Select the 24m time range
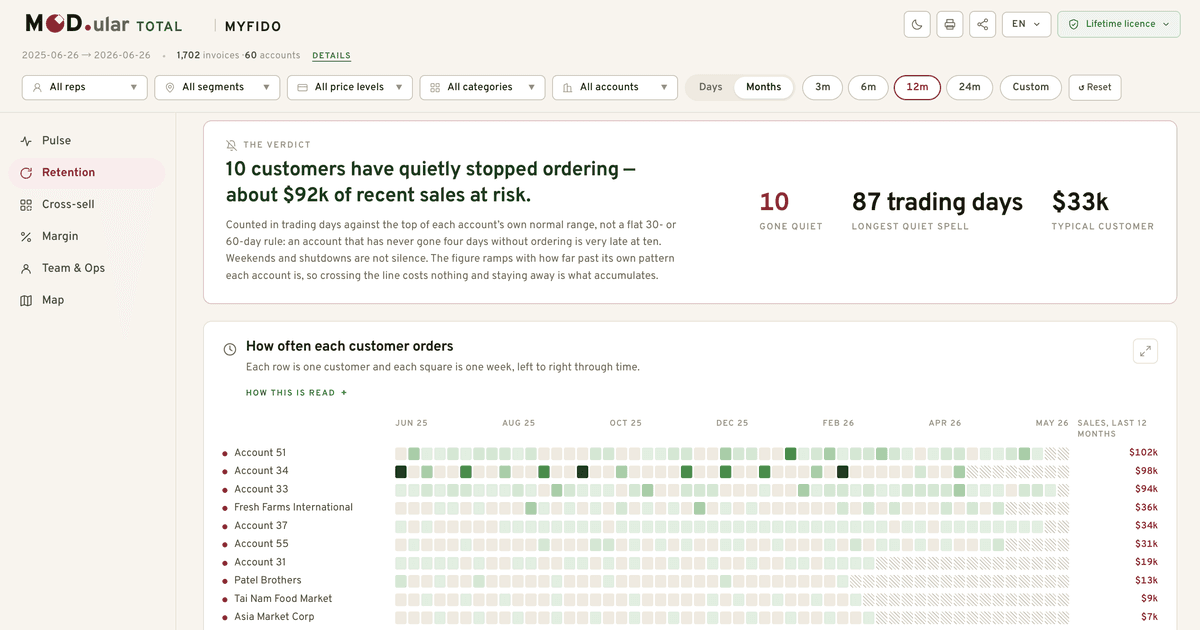1200x630 pixels. coord(970,87)
